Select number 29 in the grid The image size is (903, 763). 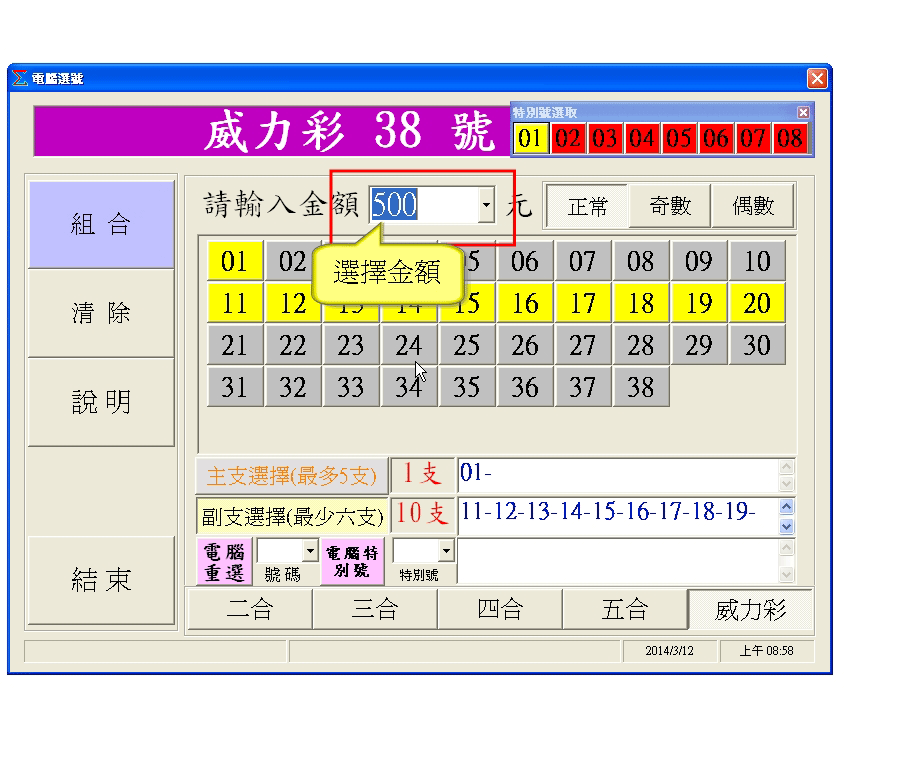point(699,345)
